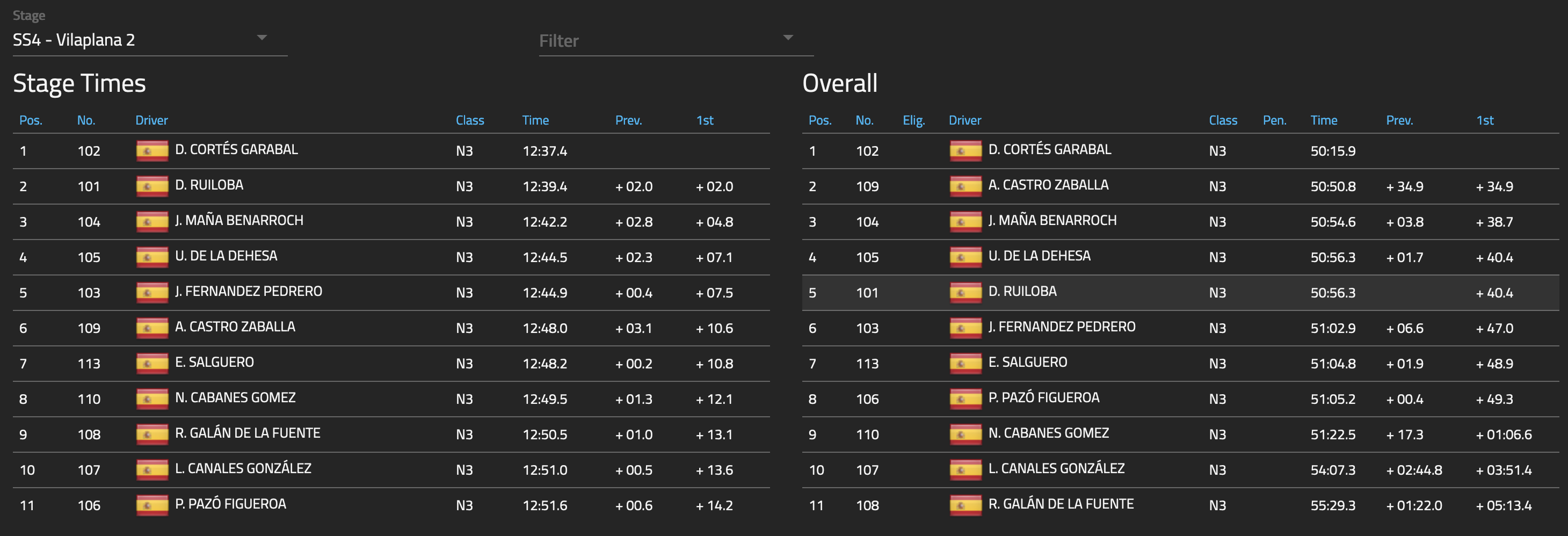
Task: Click flag beside A. CASTRO ZABALLA in Stage Times
Action: coord(152,328)
